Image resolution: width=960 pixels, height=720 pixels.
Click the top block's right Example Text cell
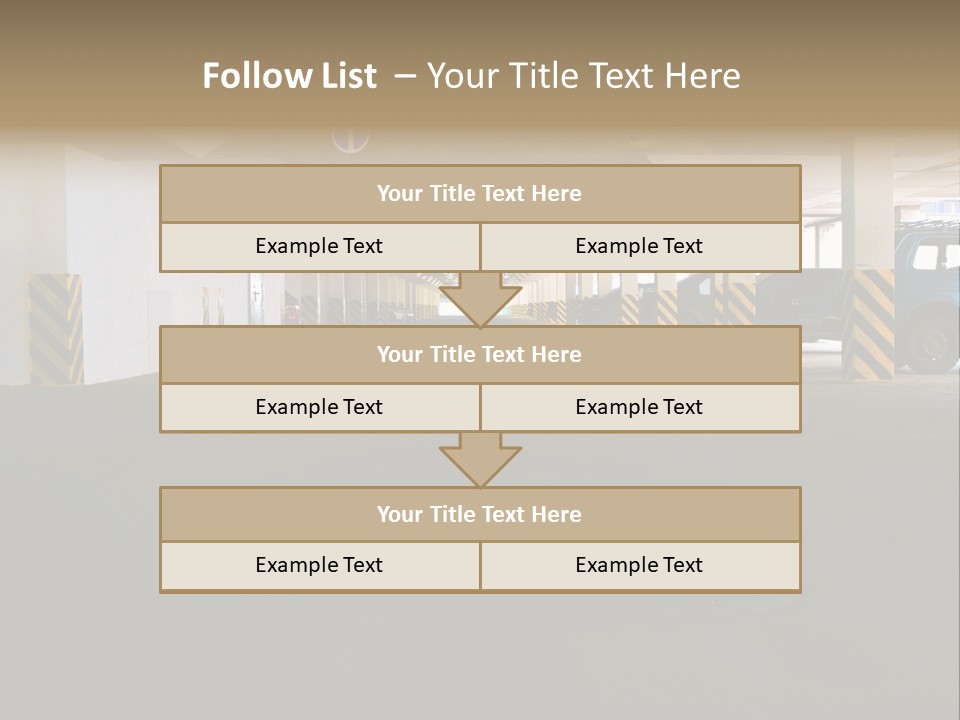pos(639,246)
